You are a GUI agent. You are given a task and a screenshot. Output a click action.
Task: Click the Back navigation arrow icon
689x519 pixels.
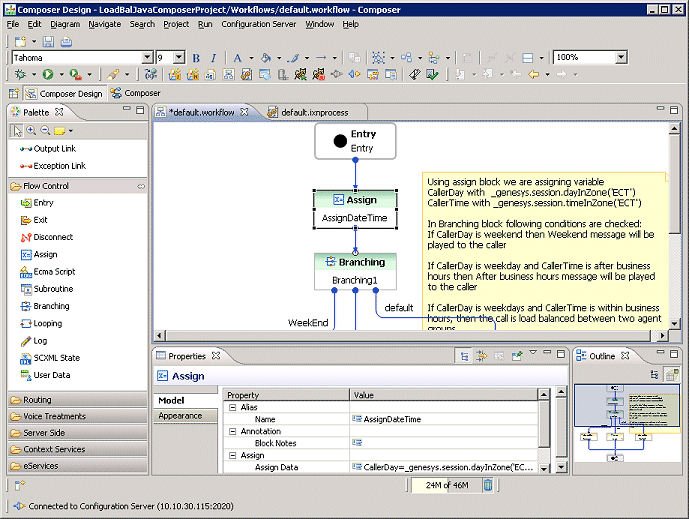[533, 74]
